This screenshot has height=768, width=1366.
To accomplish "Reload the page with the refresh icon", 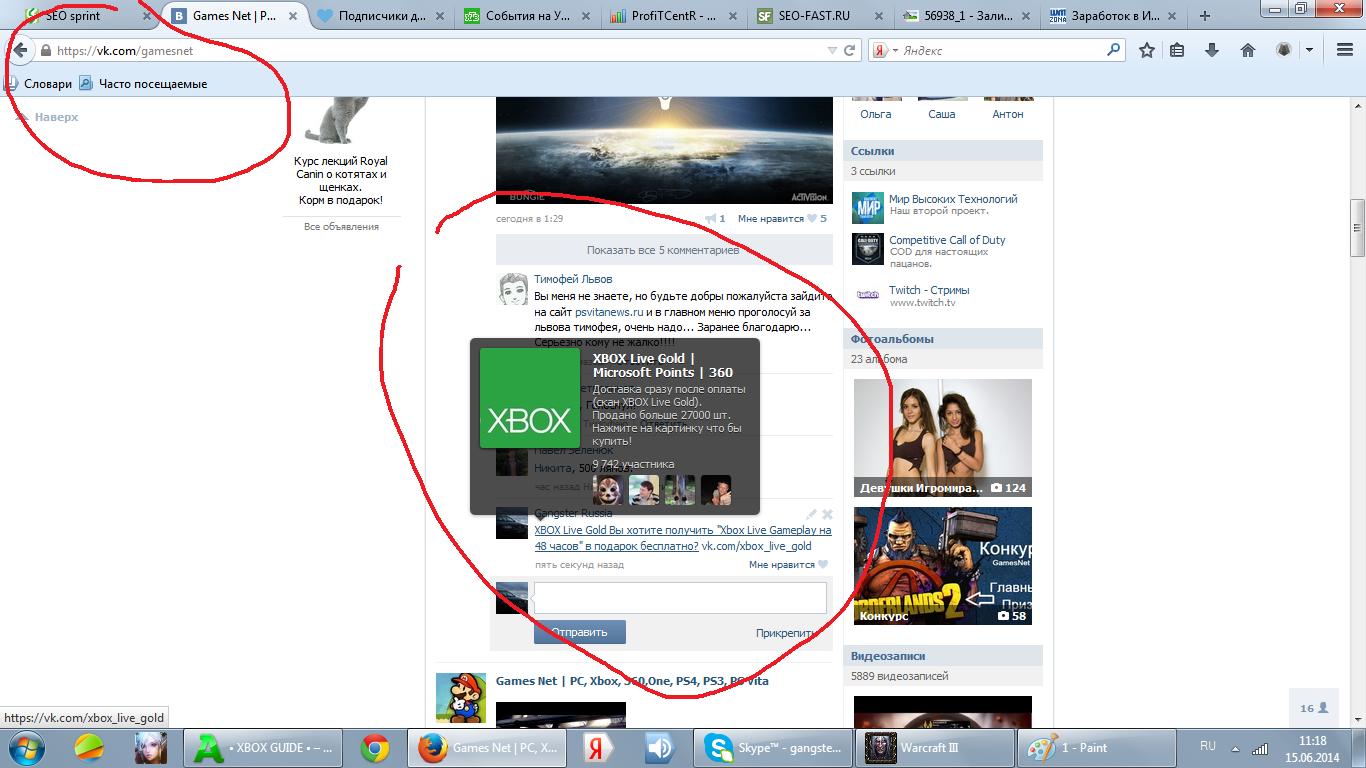I will coord(850,50).
